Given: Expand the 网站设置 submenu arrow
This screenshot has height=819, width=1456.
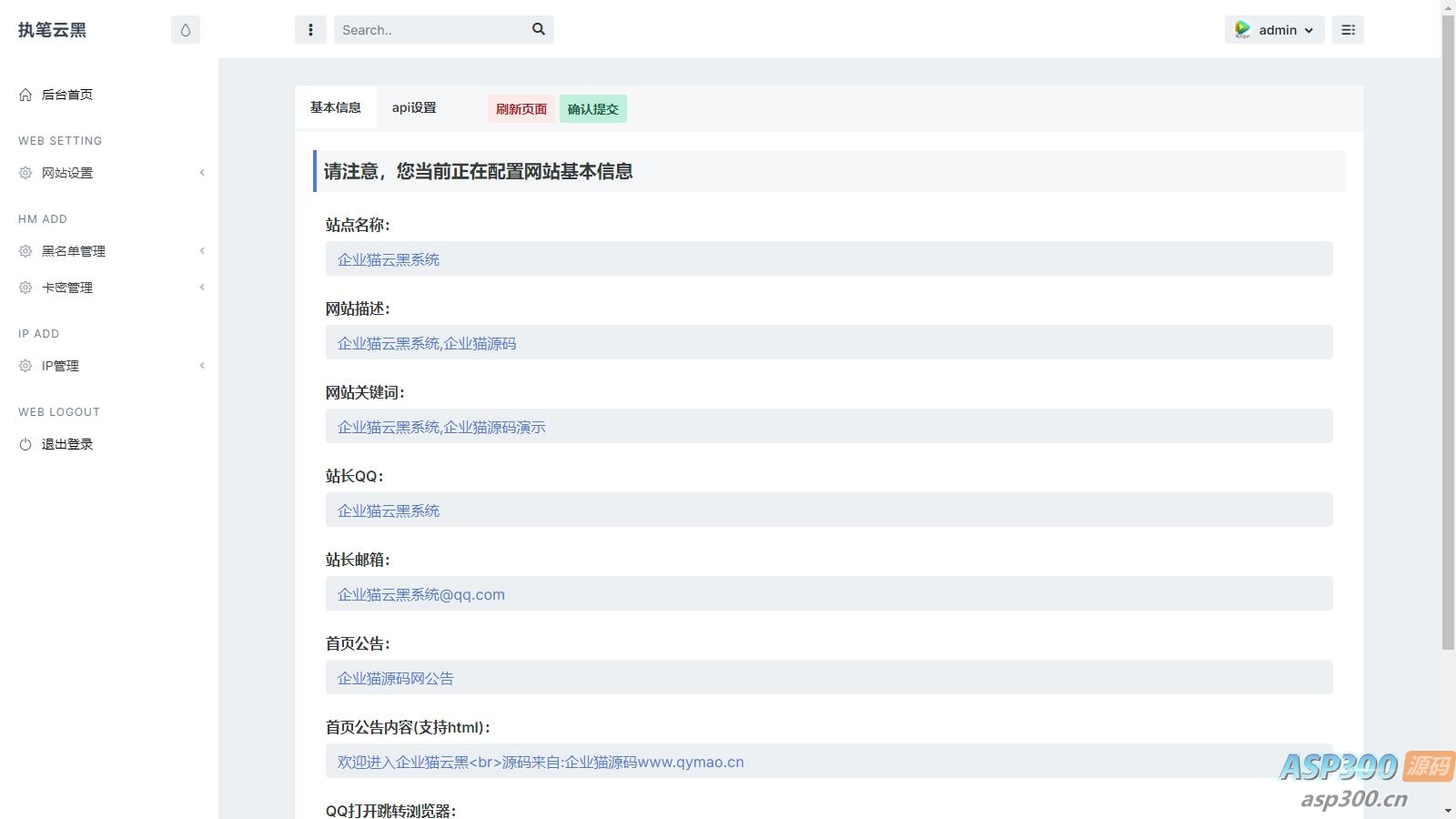Looking at the screenshot, I should [202, 173].
